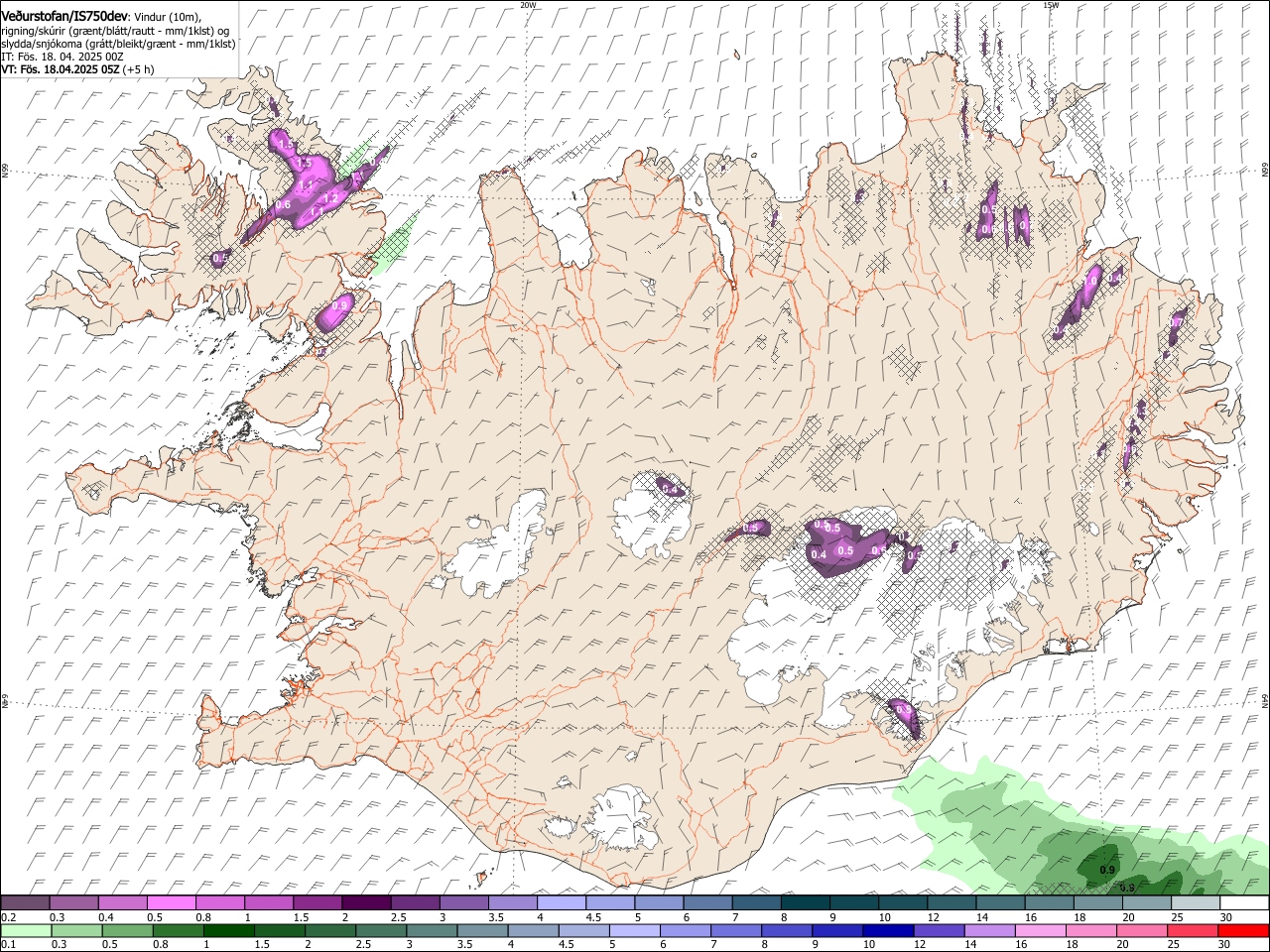Select the medium blue 8 rain legend swatch
1270x952 pixels.
(787, 930)
